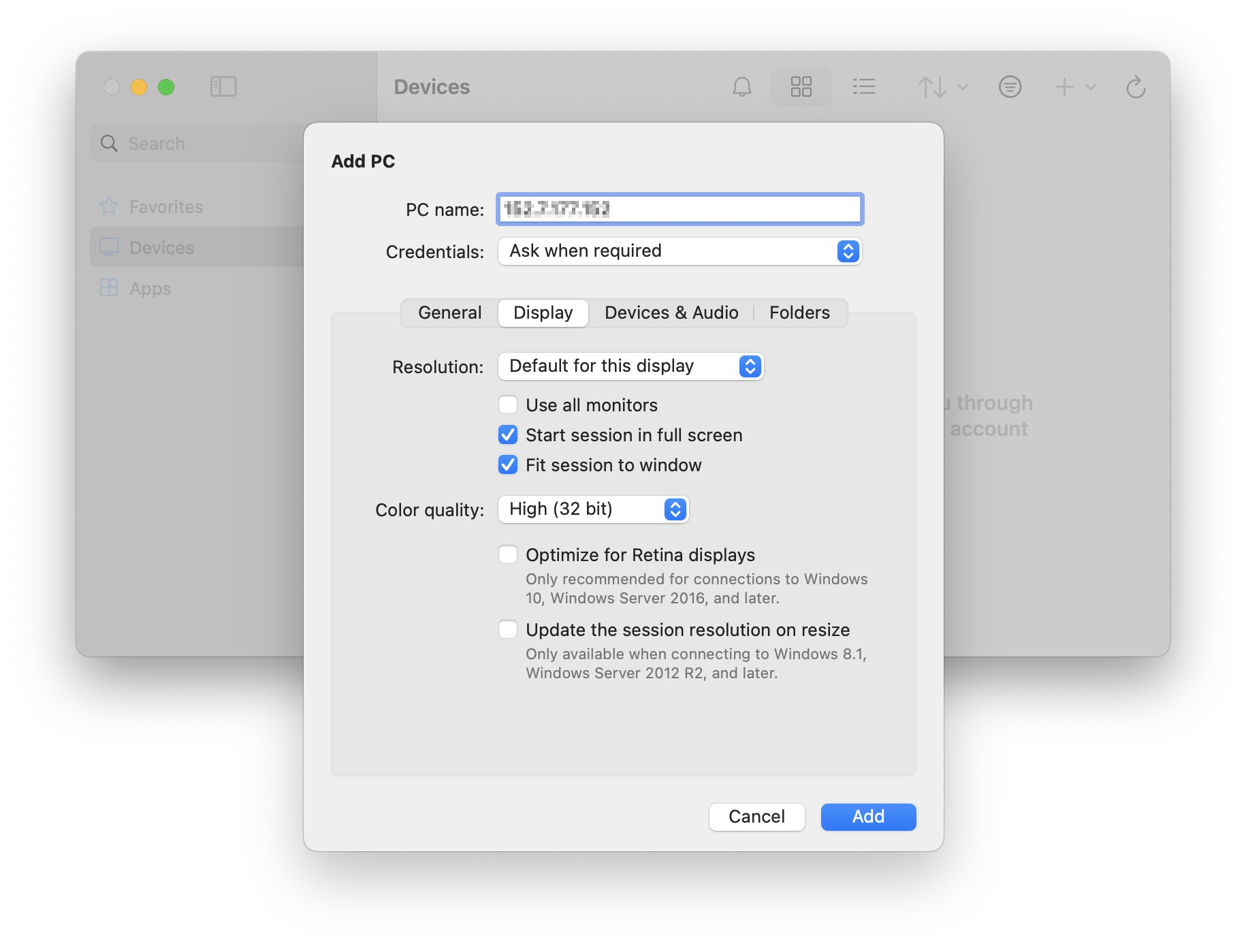Image resolution: width=1246 pixels, height=952 pixels.
Task: Enable Use all monitors checkbox
Action: coord(508,405)
